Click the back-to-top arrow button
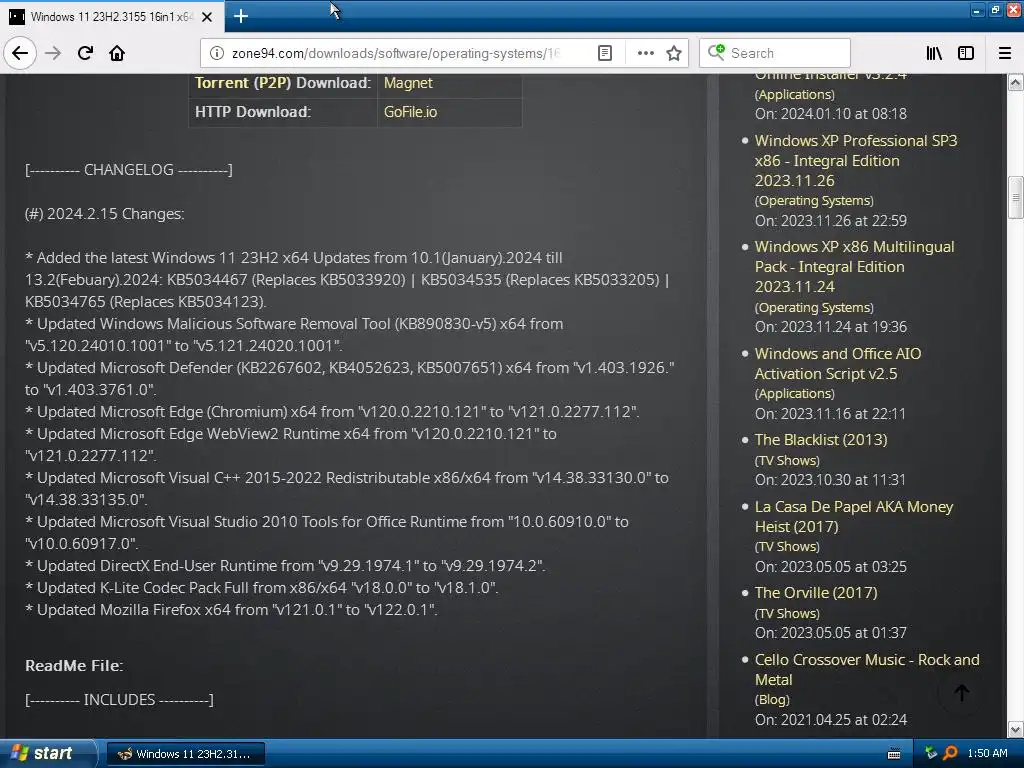The image size is (1024, 768). [x=961, y=693]
